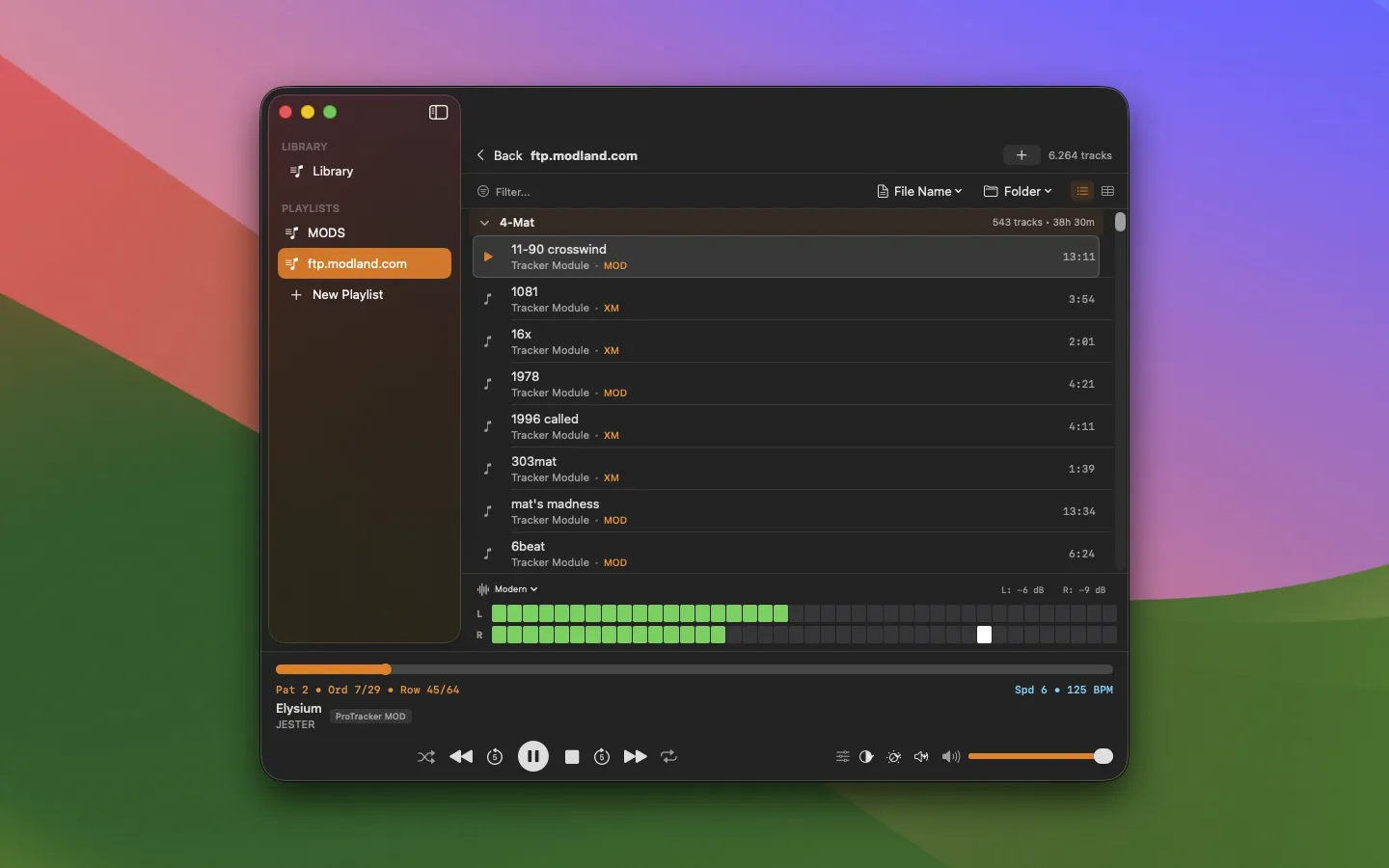Open the equalizer sliders settings

tap(843, 757)
